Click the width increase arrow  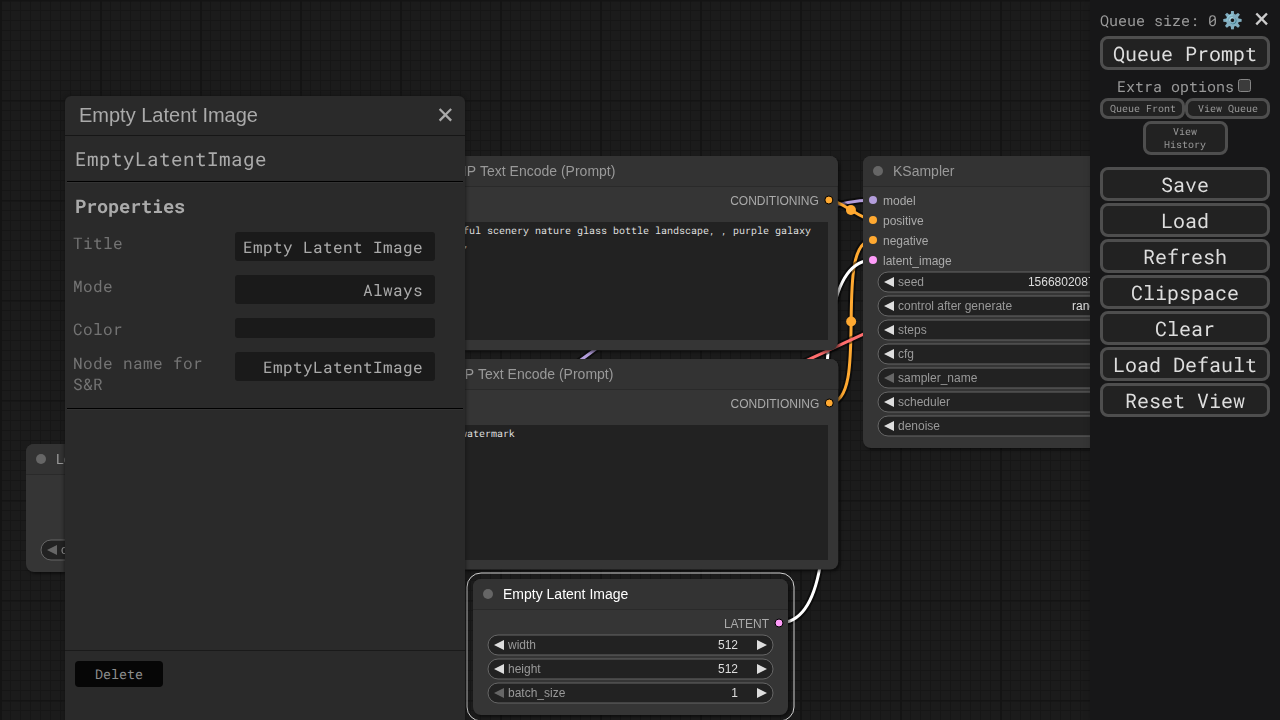pyautogui.click(x=762, y=645)
